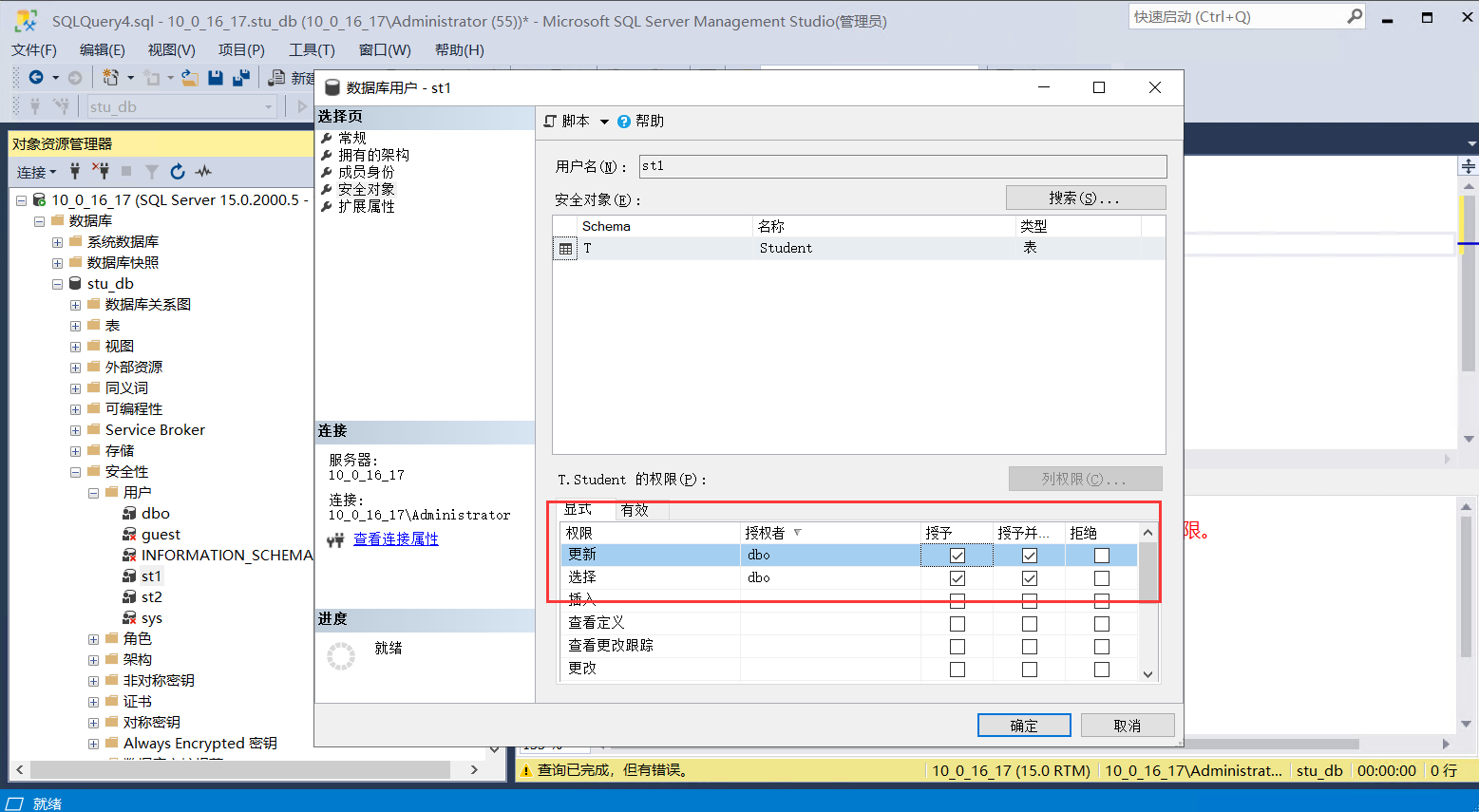The image size is (1479, 812).
Task: Collapse the 安全性 security folder
Action: 75,472
